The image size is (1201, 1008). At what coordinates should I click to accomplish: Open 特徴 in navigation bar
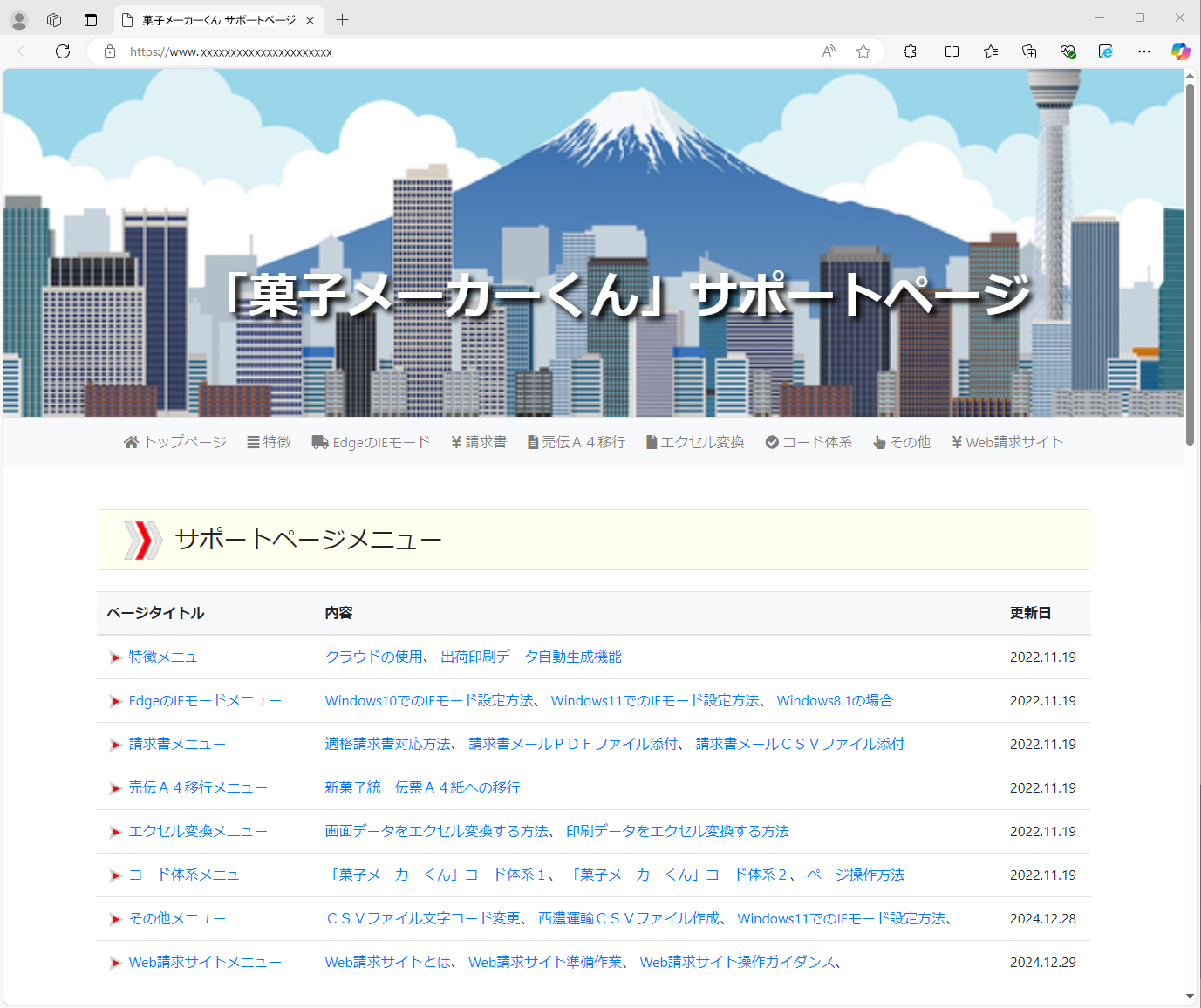coord(269,442)
